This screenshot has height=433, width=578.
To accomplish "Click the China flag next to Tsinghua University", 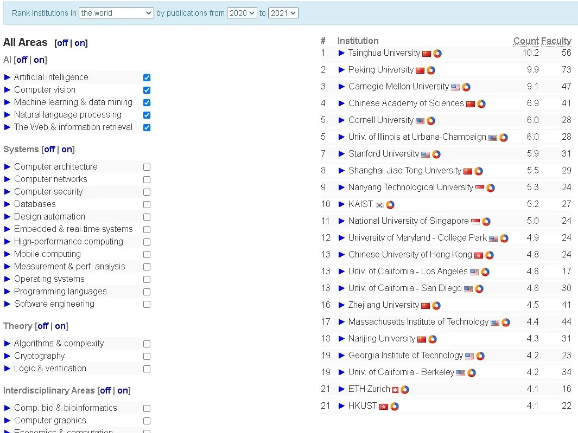I will point(426,54).
